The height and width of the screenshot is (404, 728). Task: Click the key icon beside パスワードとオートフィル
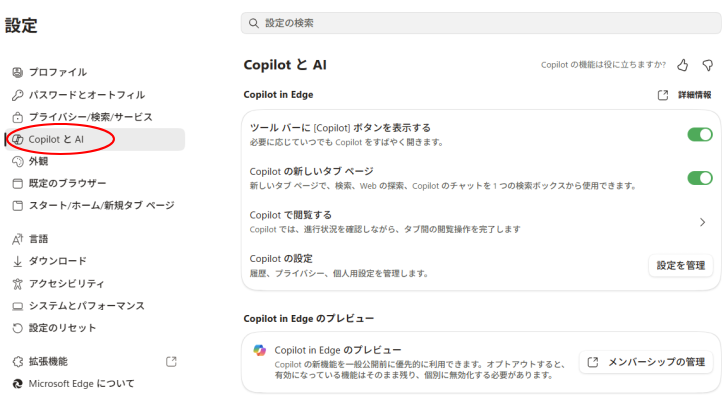pos(18,95)
